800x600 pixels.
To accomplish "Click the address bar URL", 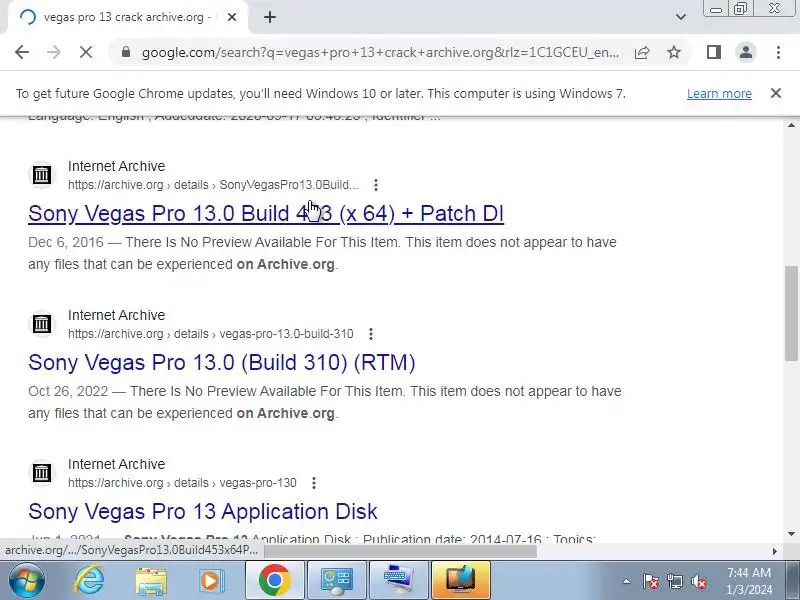I will 381,52.
